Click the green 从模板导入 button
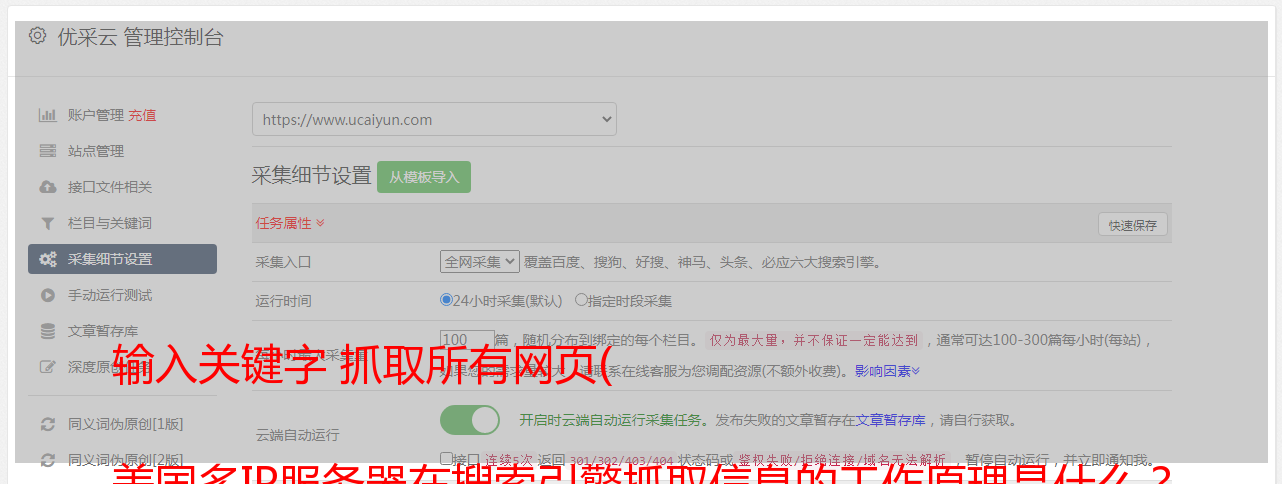 [424, 177]
